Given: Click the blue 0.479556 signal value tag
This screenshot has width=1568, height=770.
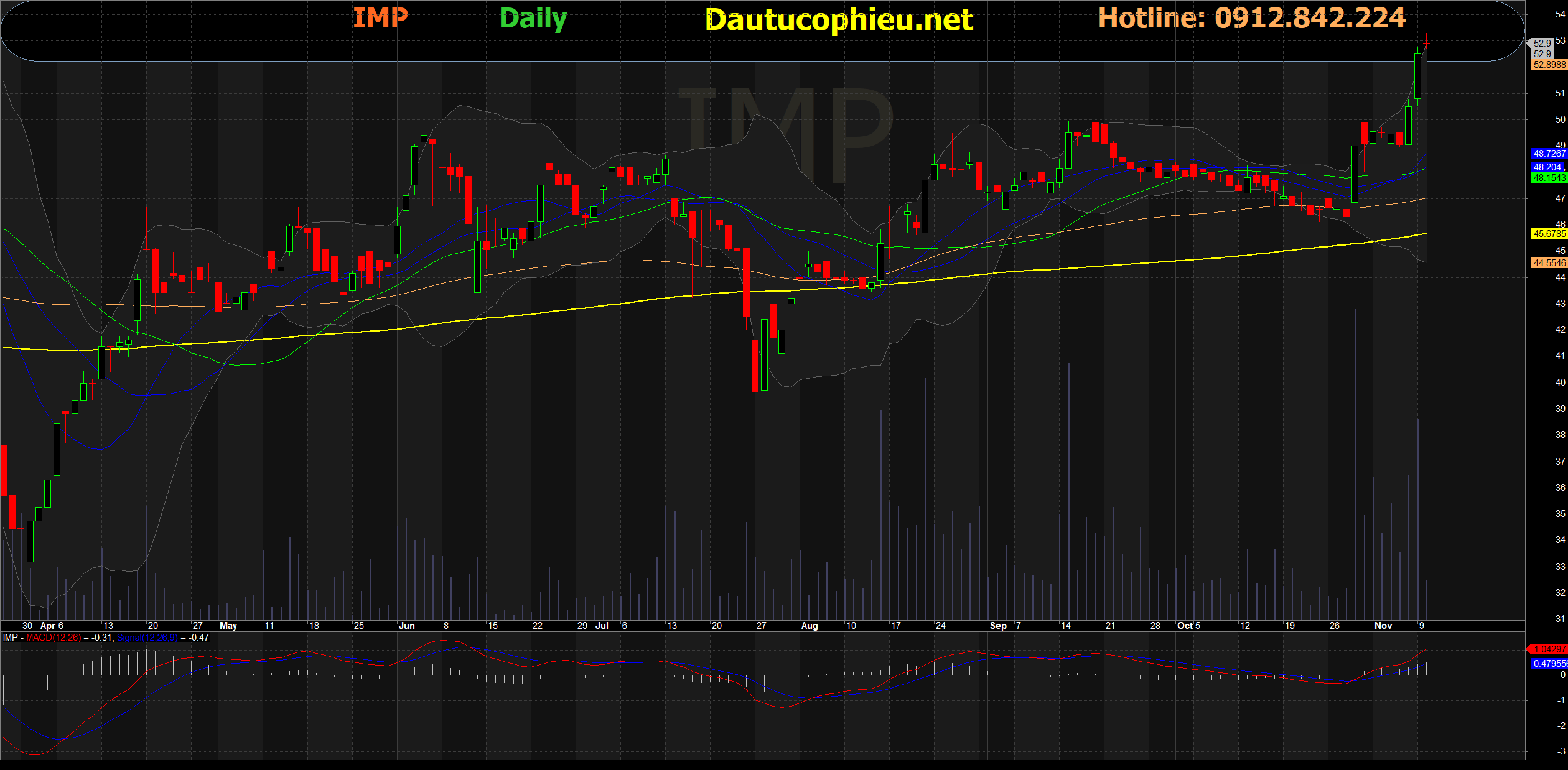Looking at the screenshot, I should (x=1549, y=664).
